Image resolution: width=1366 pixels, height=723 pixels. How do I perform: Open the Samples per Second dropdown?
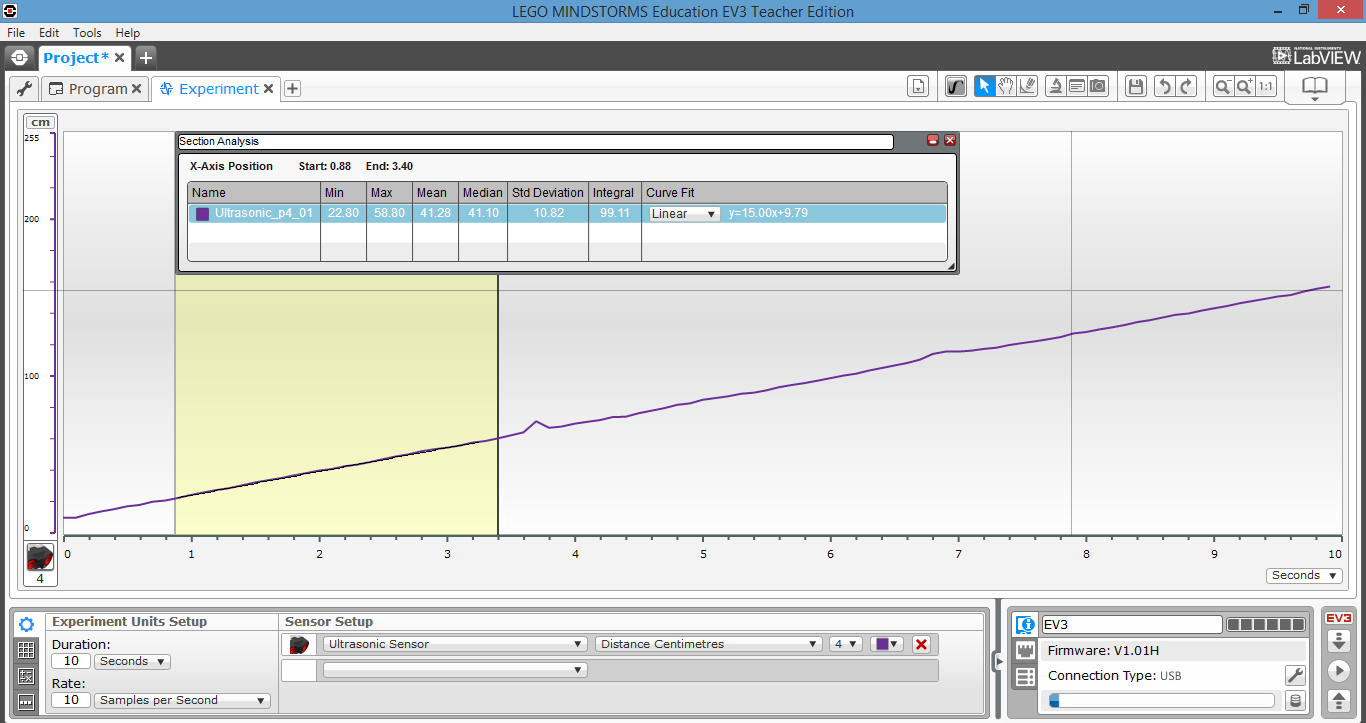pyautogui.click(x=182, y=700)
